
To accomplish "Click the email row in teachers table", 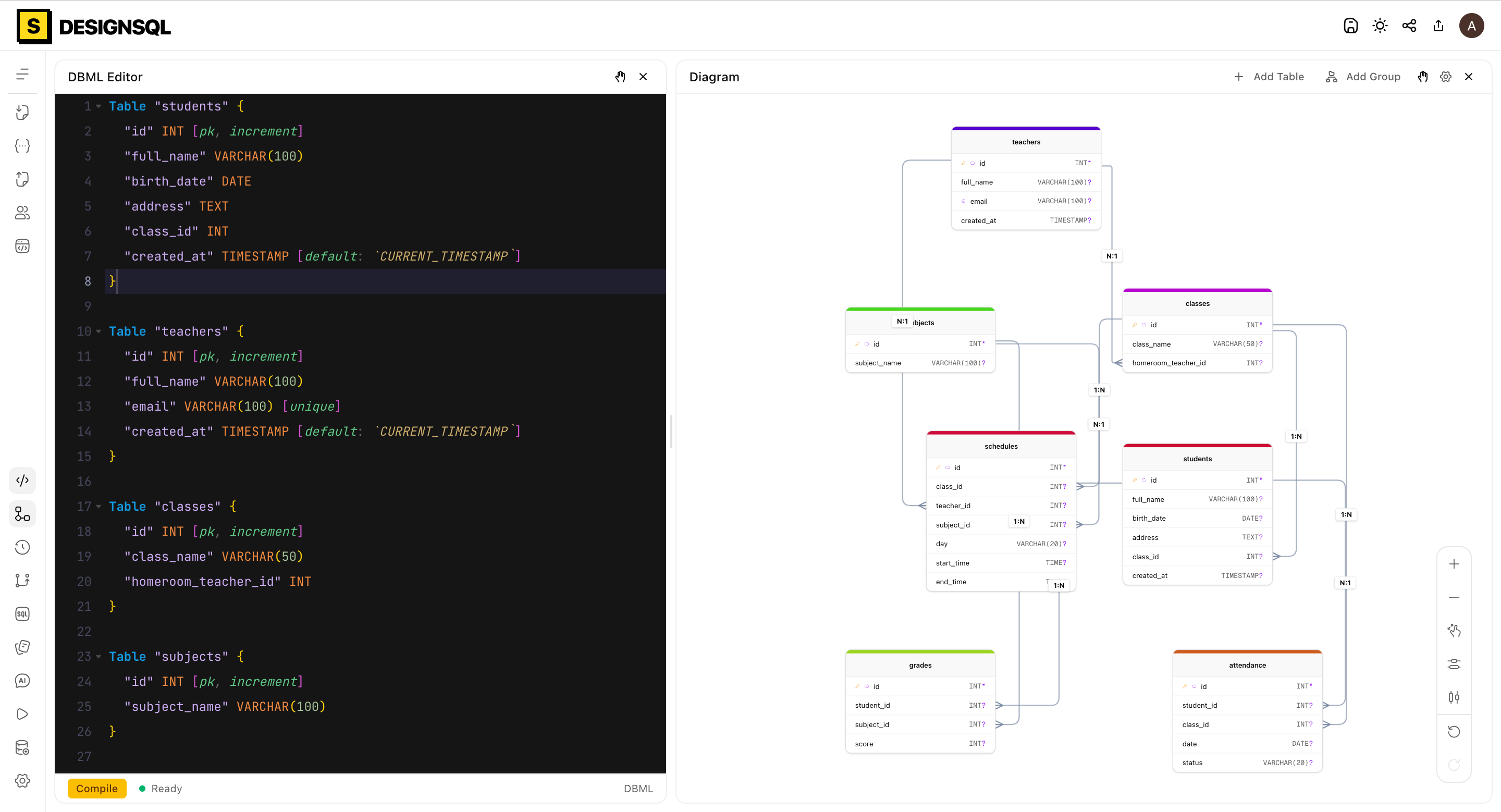I will (x=1026, y=201).
